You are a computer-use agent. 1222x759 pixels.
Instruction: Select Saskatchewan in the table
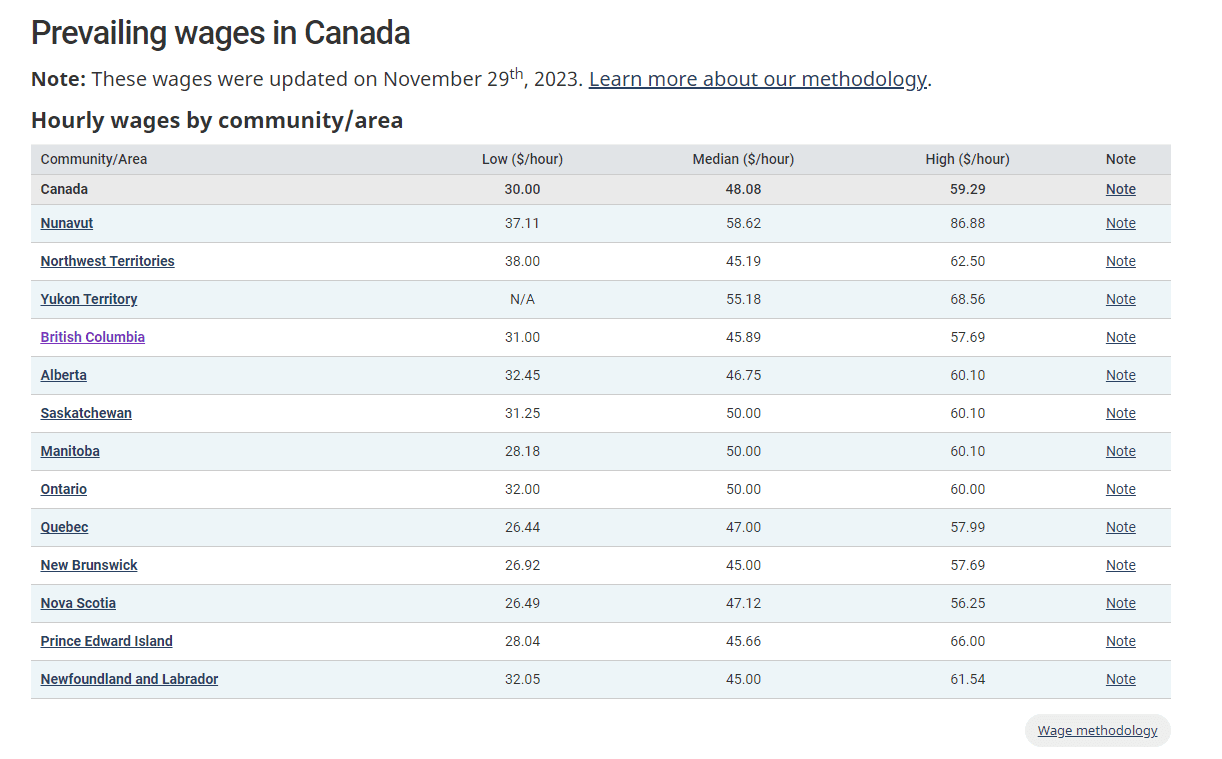pyautogui.click(x=86, y=413)
